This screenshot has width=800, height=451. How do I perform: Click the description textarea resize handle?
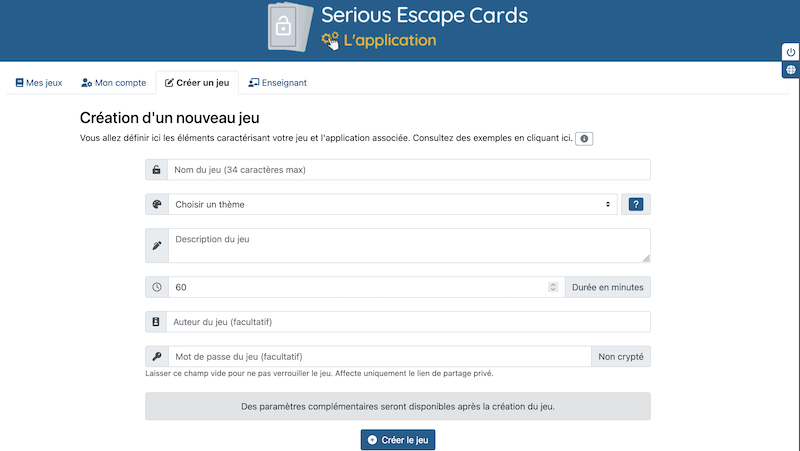[x=646, y=259]
